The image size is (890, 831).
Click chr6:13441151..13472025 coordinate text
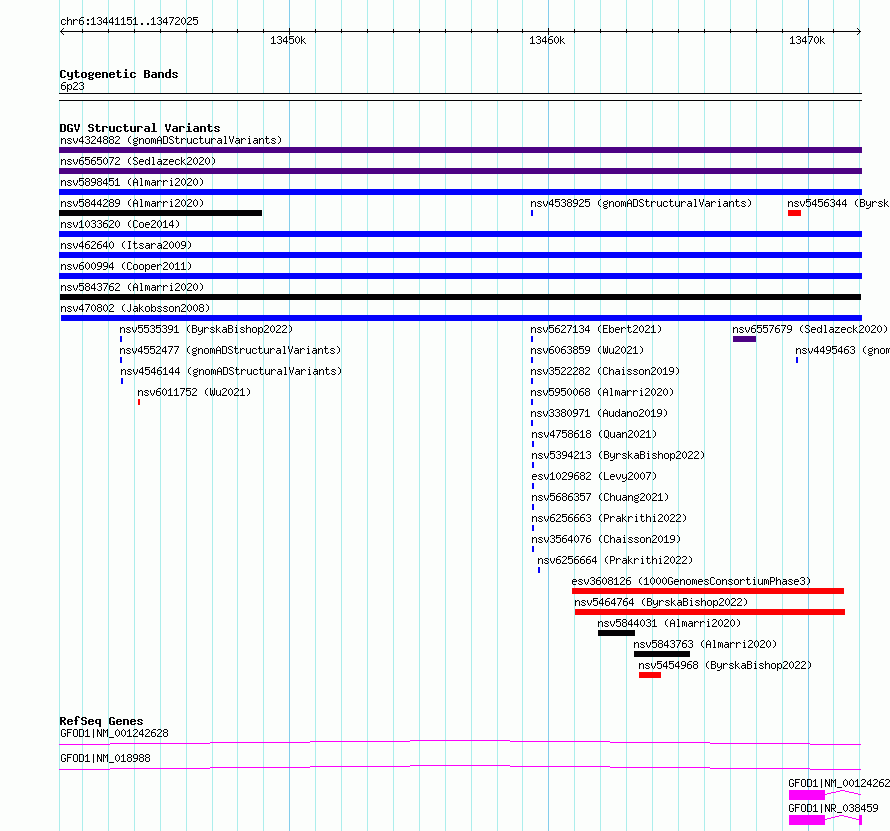pyautogui.click(x=129, y=21)
